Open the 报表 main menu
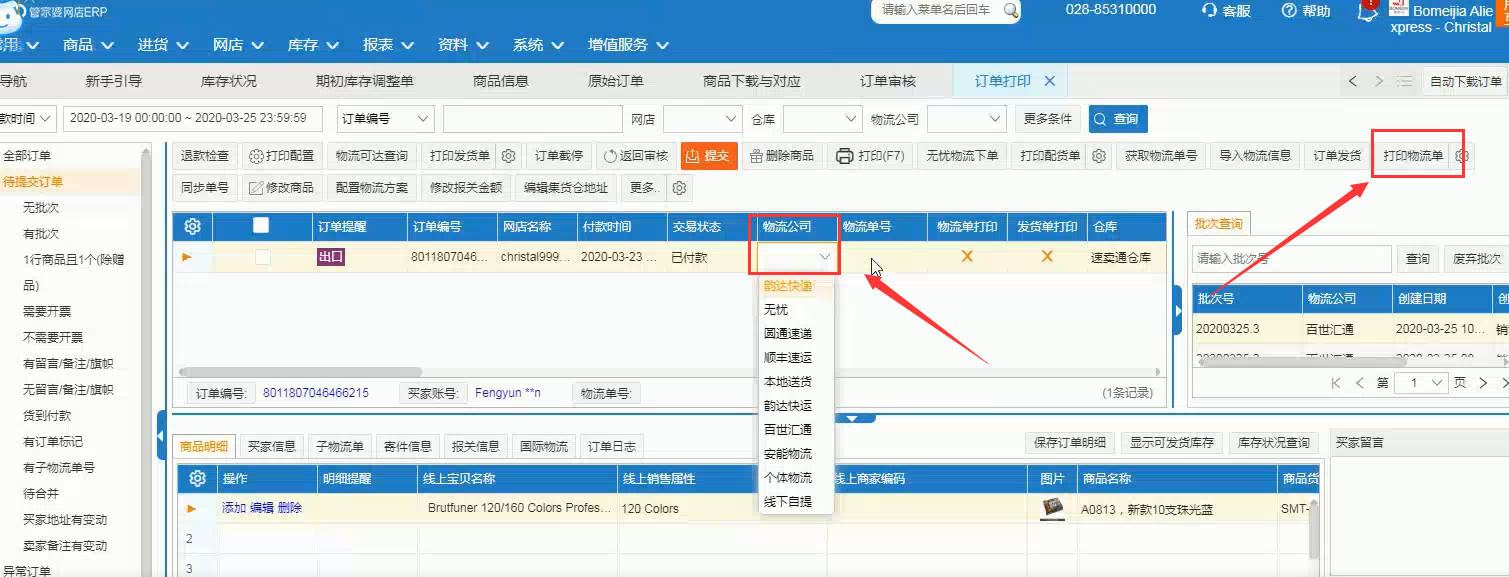1509x577 pixels. [387, 45]
